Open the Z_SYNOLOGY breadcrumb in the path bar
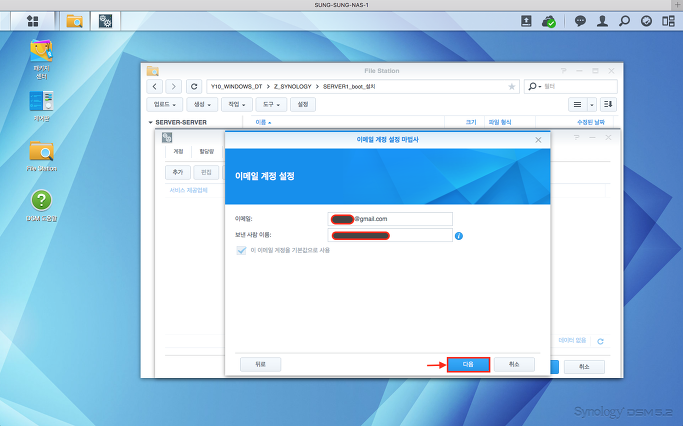 292,87
